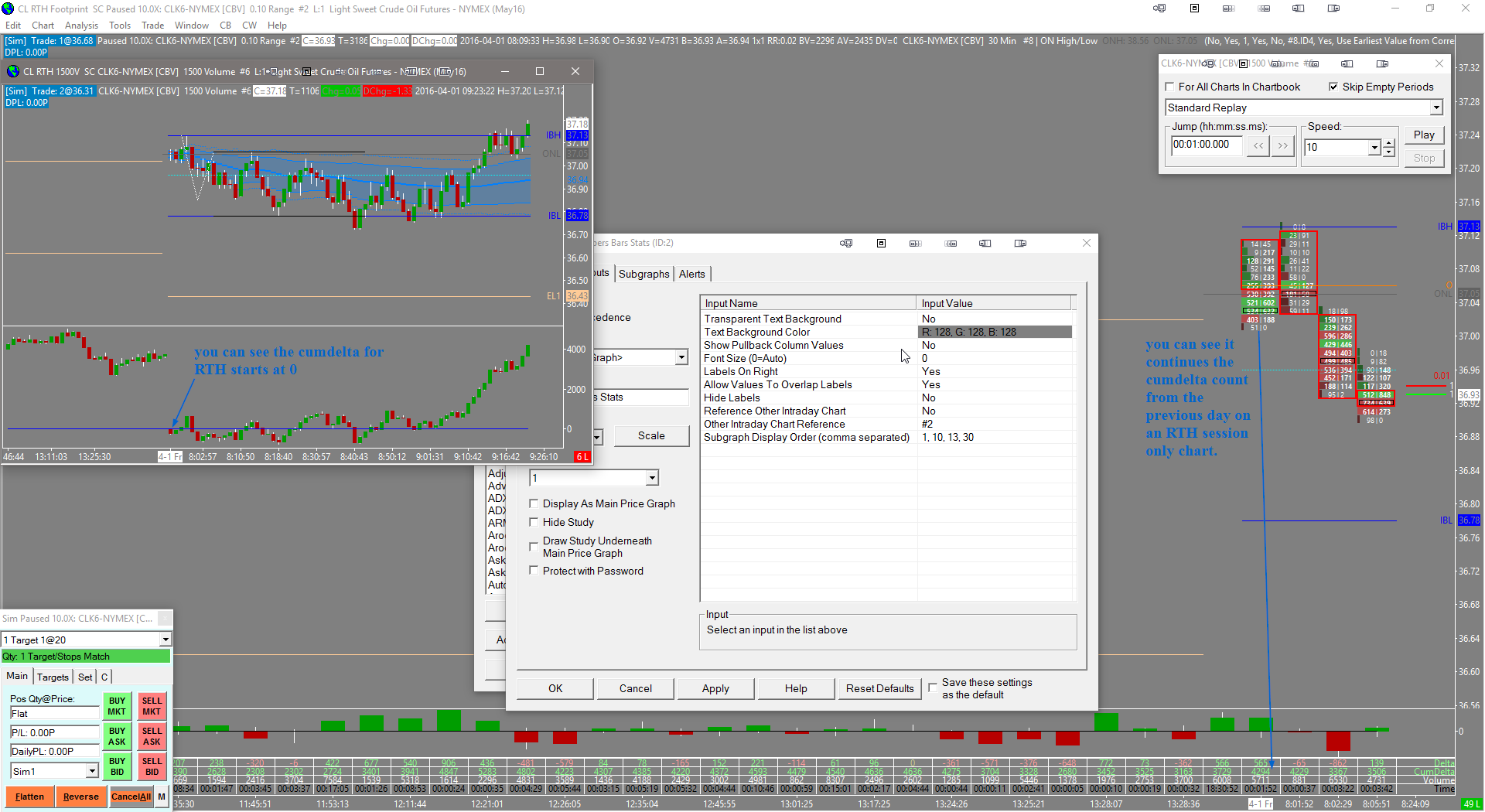Open the Chart menu
The height and width of the screenshot is (812, 1485).
43,26
